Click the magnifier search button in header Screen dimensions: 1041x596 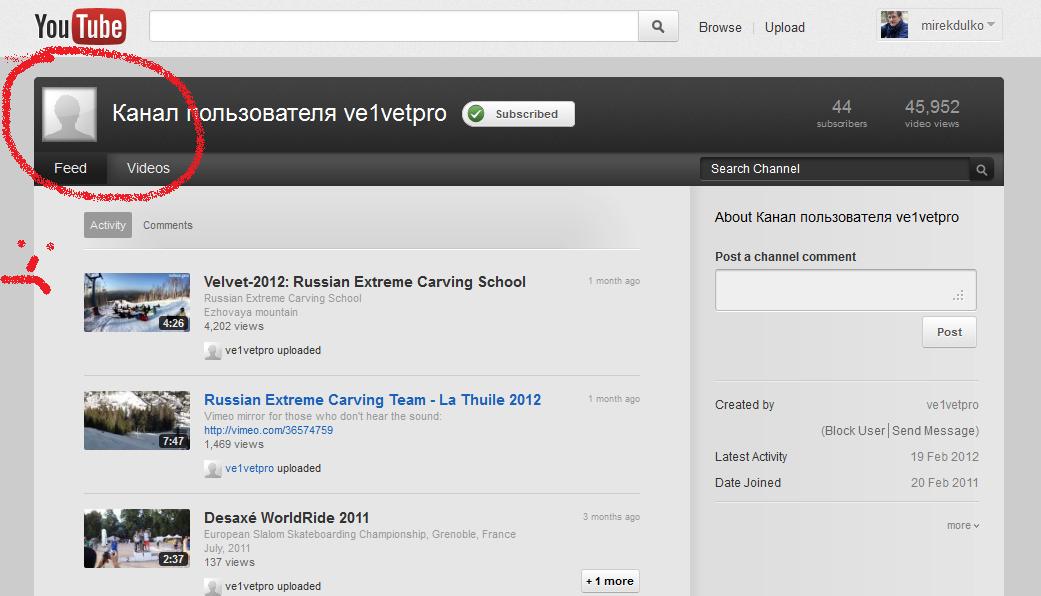pyautogui.click(x=657, y=27)
